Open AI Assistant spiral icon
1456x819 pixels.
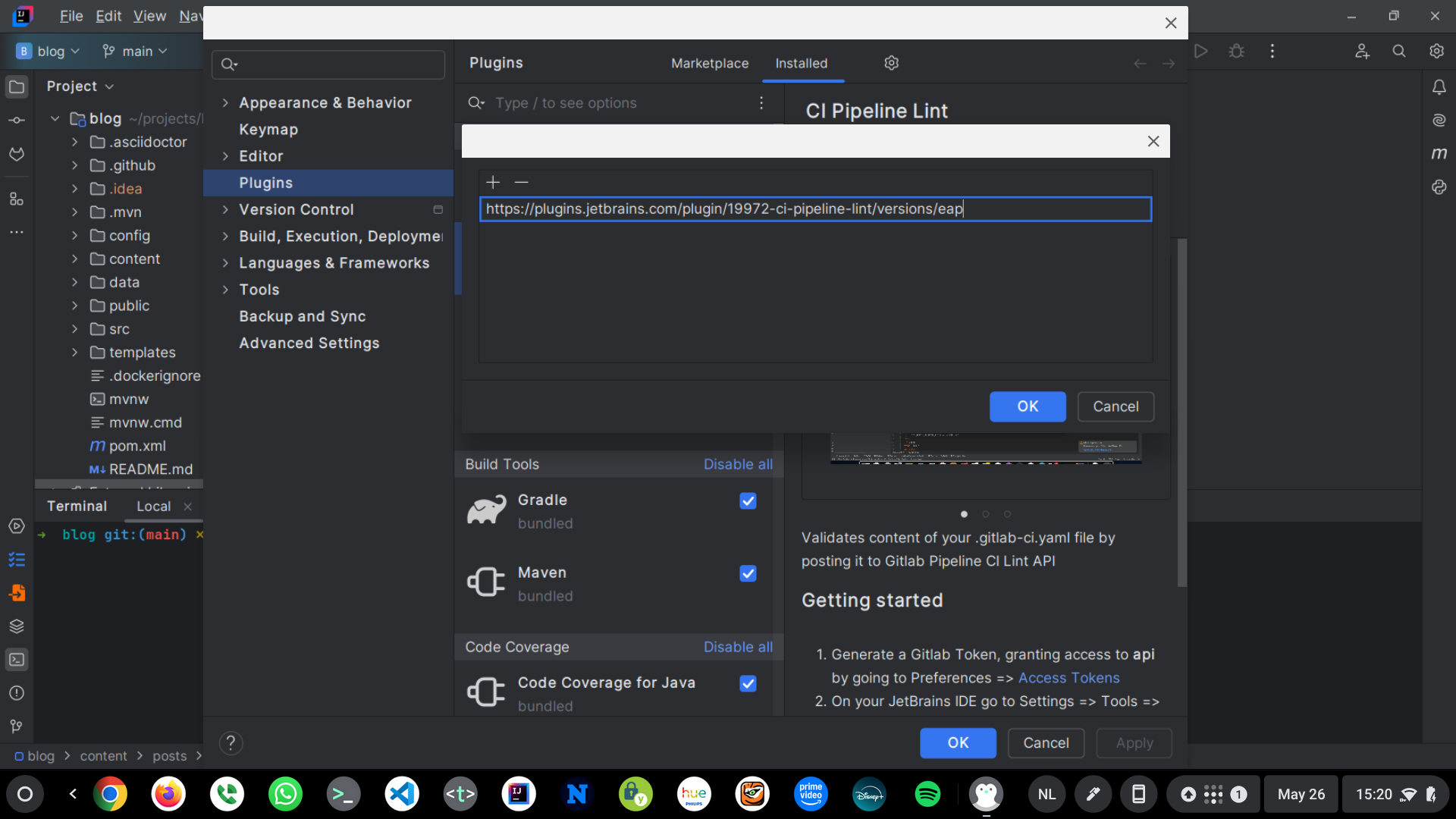(1439, 120)
